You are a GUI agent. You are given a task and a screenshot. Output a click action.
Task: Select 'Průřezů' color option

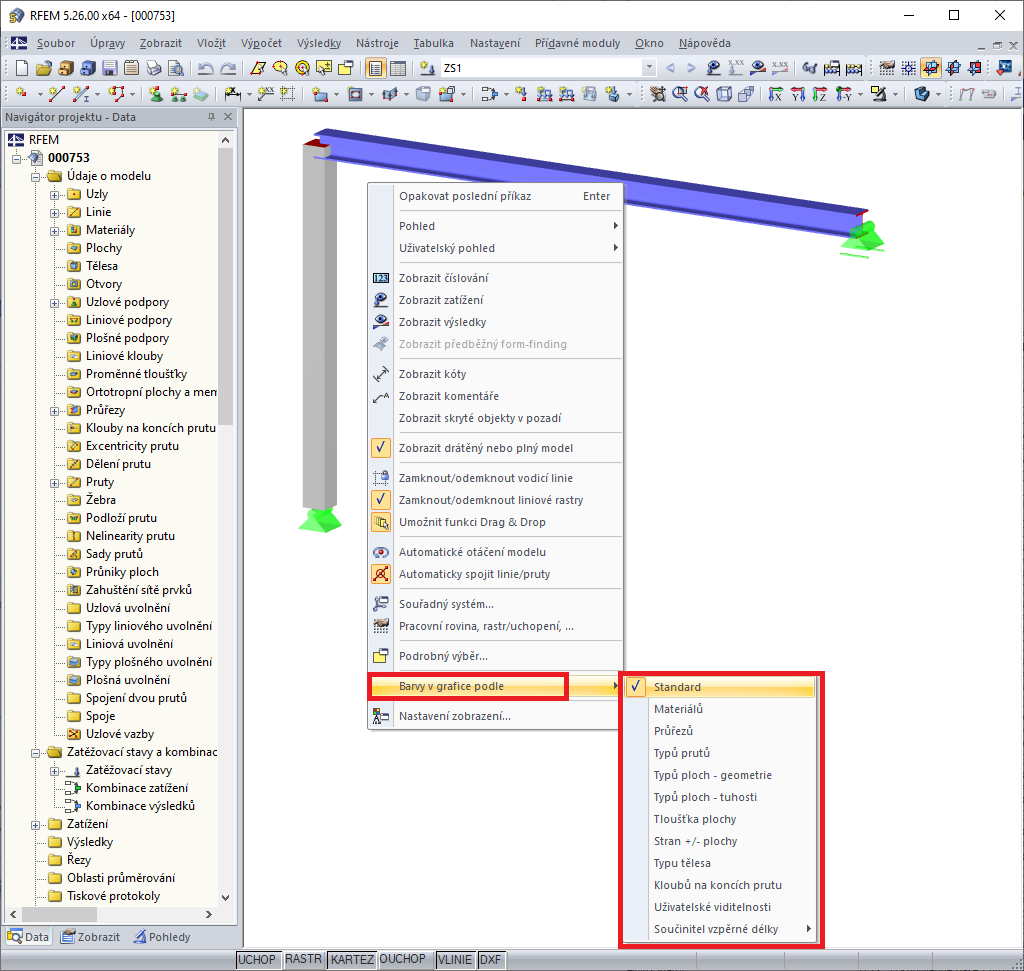[x=720, y=731]
